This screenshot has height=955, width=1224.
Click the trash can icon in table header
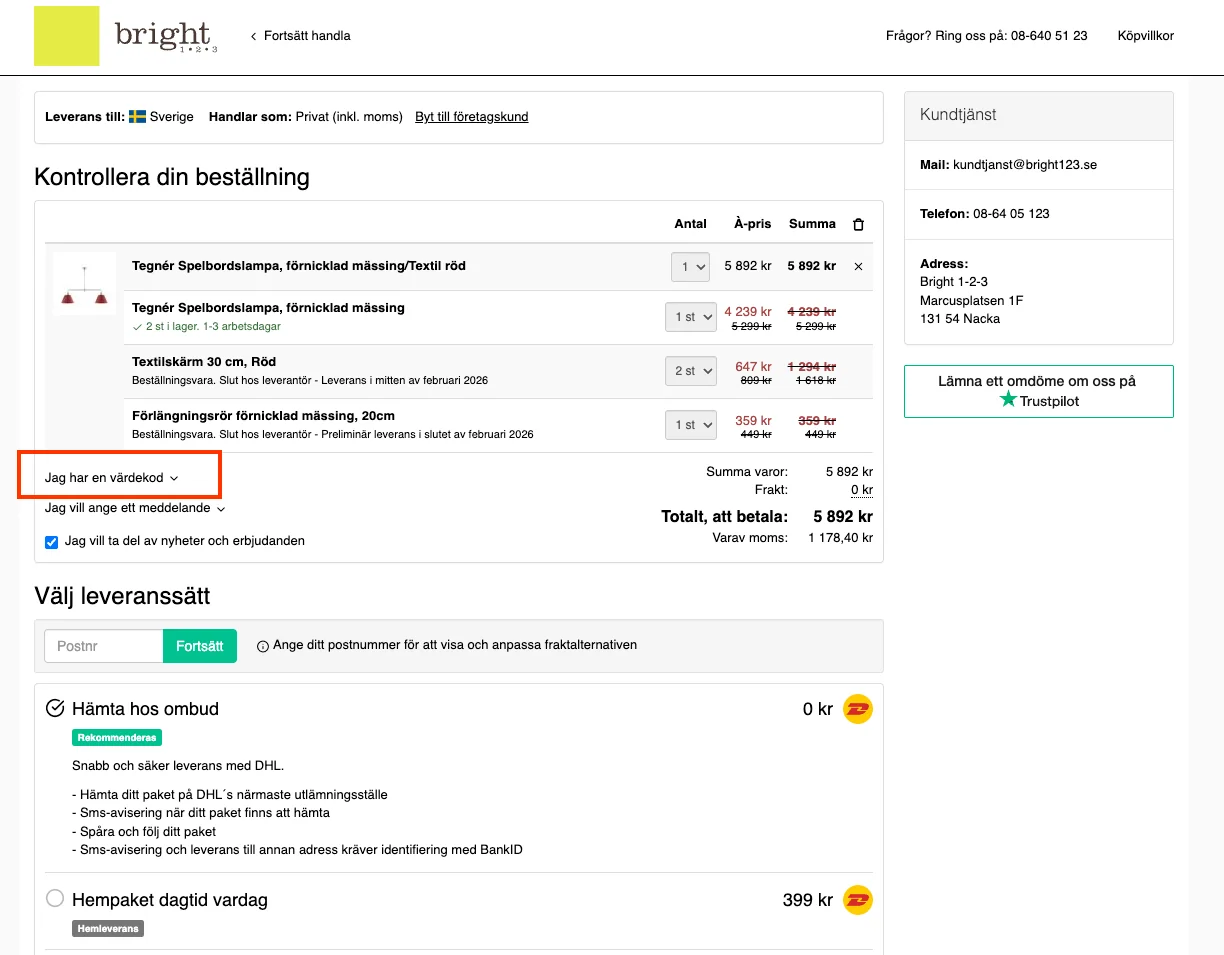[858, 224]
